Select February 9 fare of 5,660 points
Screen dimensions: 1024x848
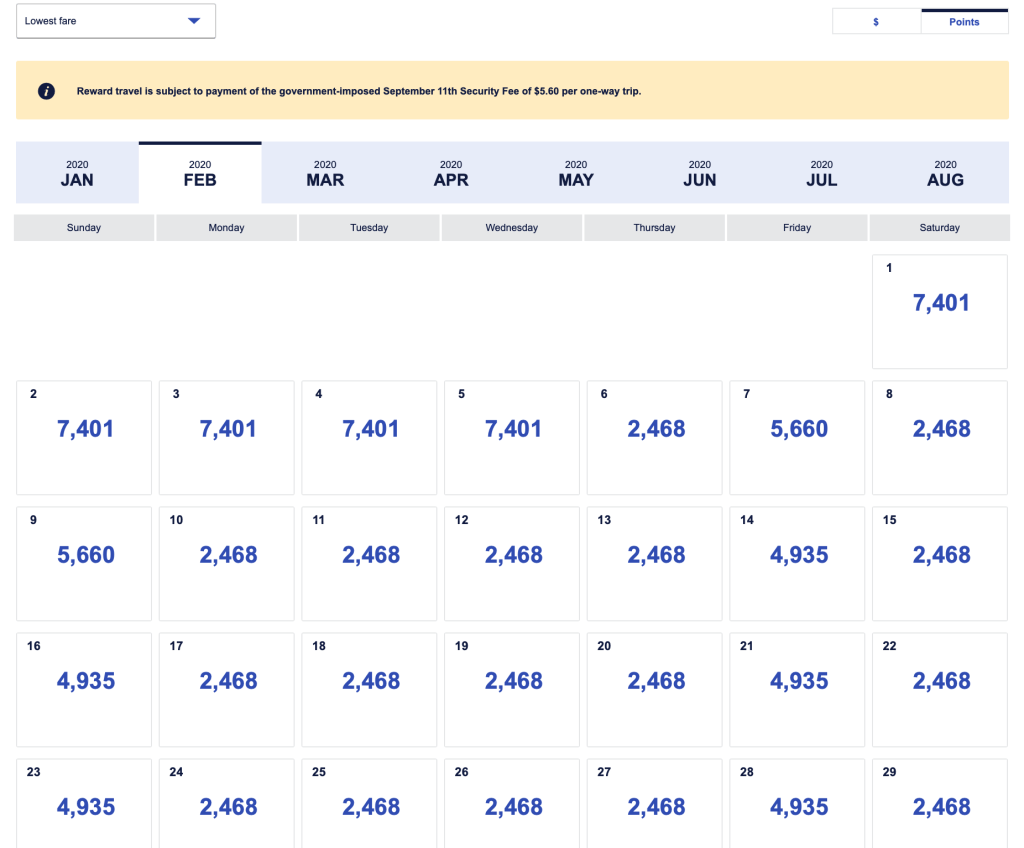click(85, 563)
